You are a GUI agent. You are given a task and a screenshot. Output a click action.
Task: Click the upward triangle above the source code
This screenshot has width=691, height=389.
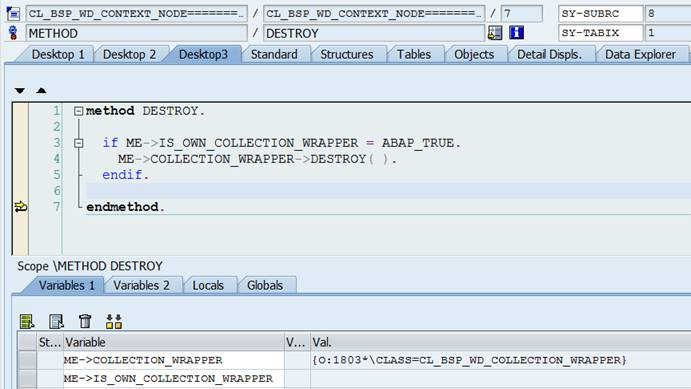[41, 90]
